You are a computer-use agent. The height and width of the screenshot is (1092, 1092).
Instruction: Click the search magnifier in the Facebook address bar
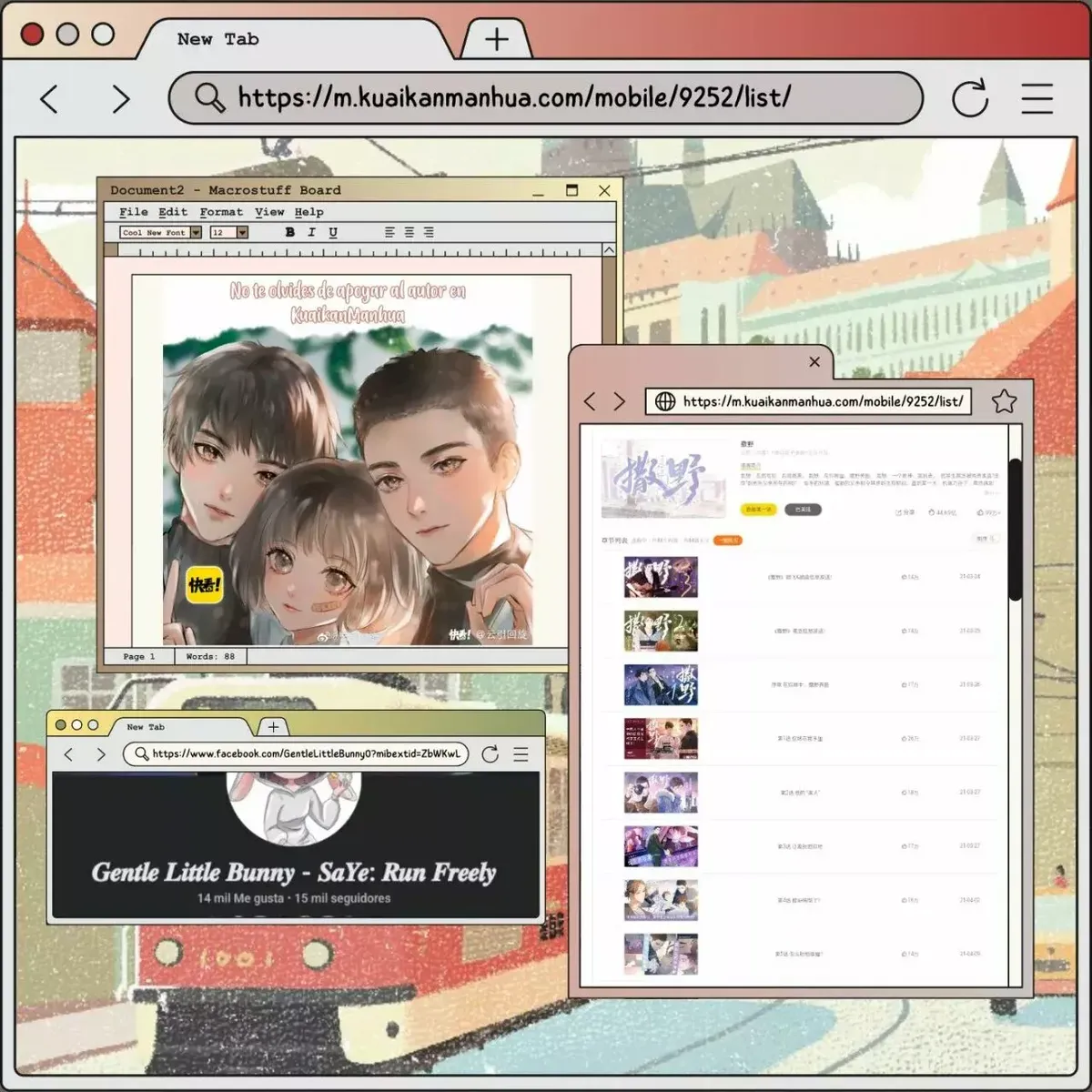point(141,753)
